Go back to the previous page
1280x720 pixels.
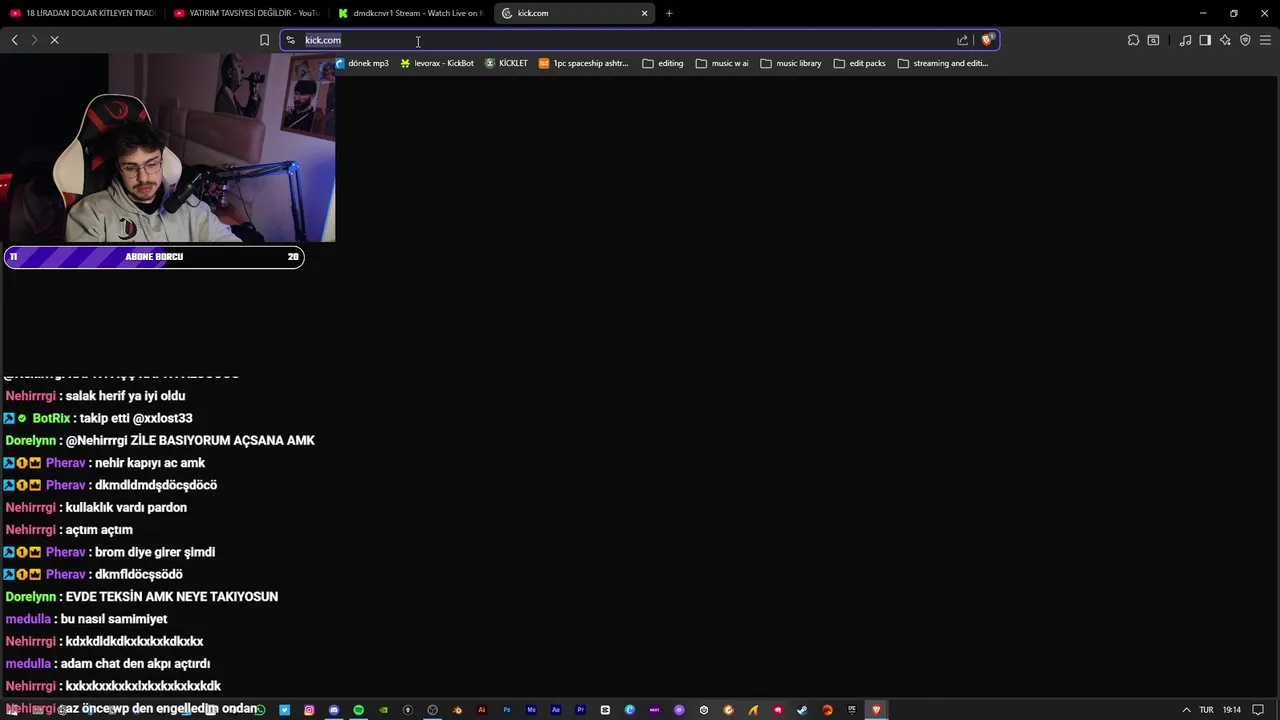coord(14,40)
